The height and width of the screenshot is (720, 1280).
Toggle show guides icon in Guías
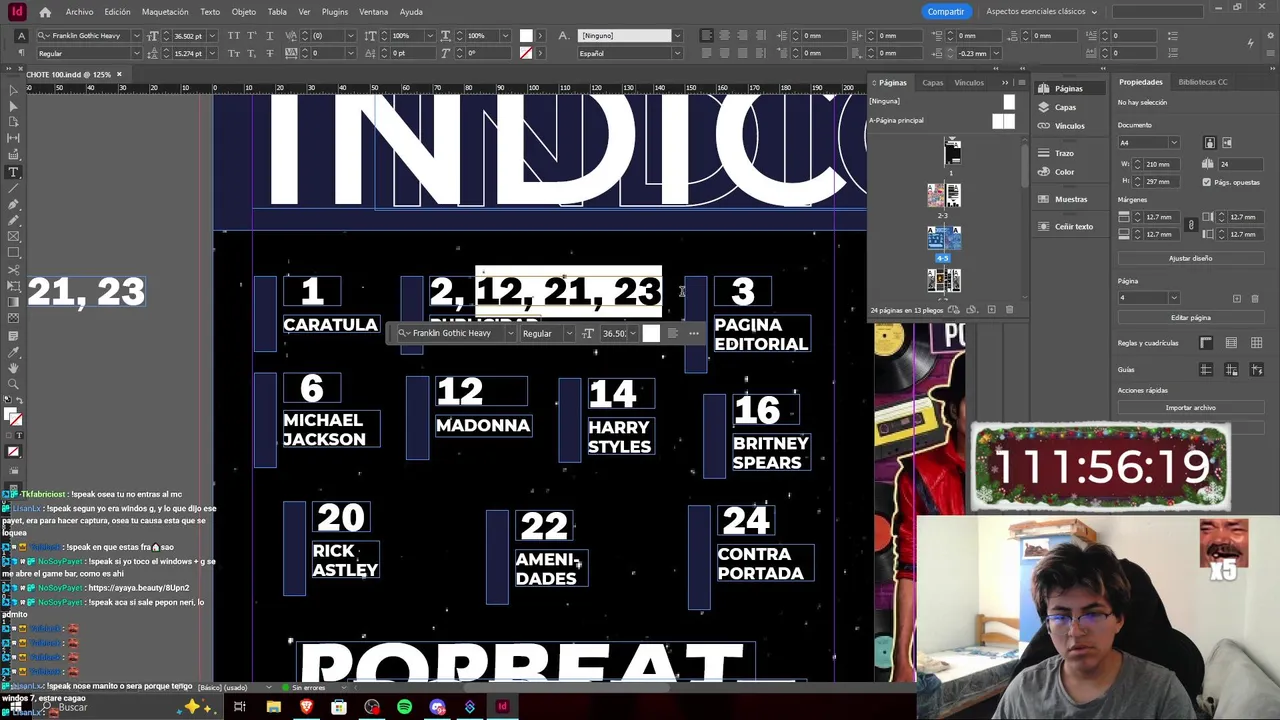(x=1206, y=370)
